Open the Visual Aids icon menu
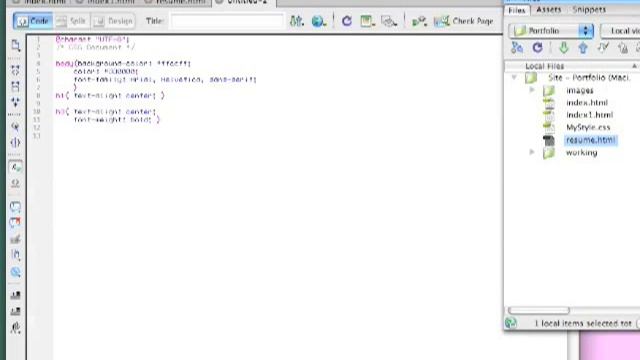The image size is (640, 360). [x=389, y=21]
